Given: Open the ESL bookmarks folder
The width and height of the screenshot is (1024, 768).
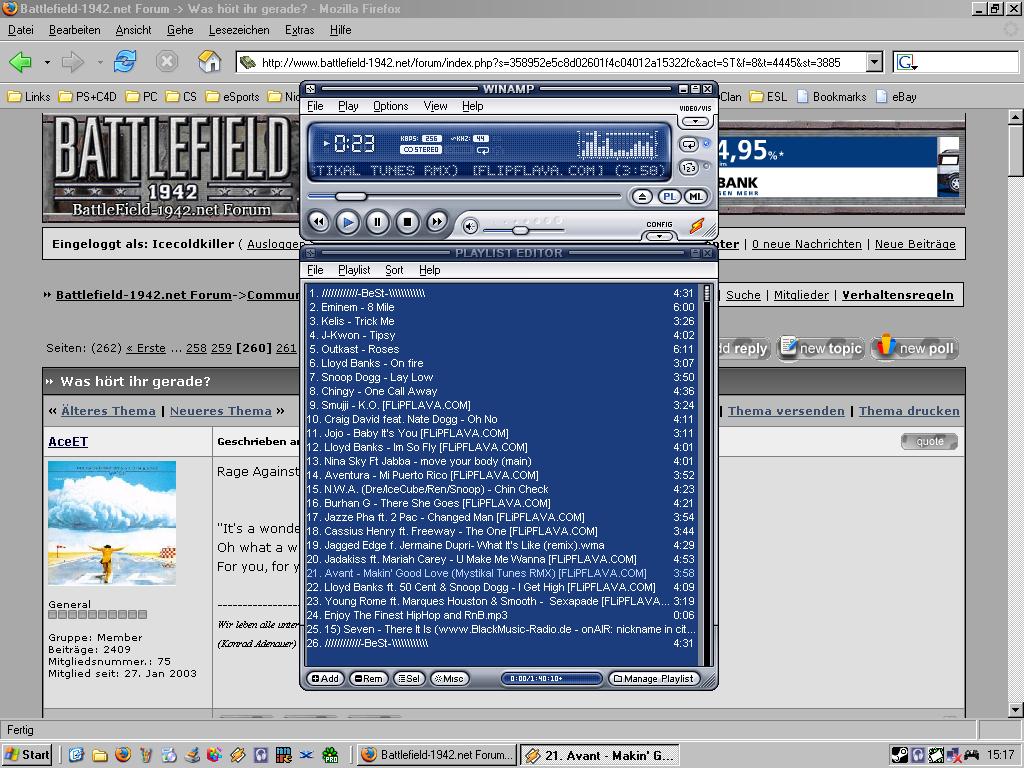Looking at the screenshot, I should [769, 97].
